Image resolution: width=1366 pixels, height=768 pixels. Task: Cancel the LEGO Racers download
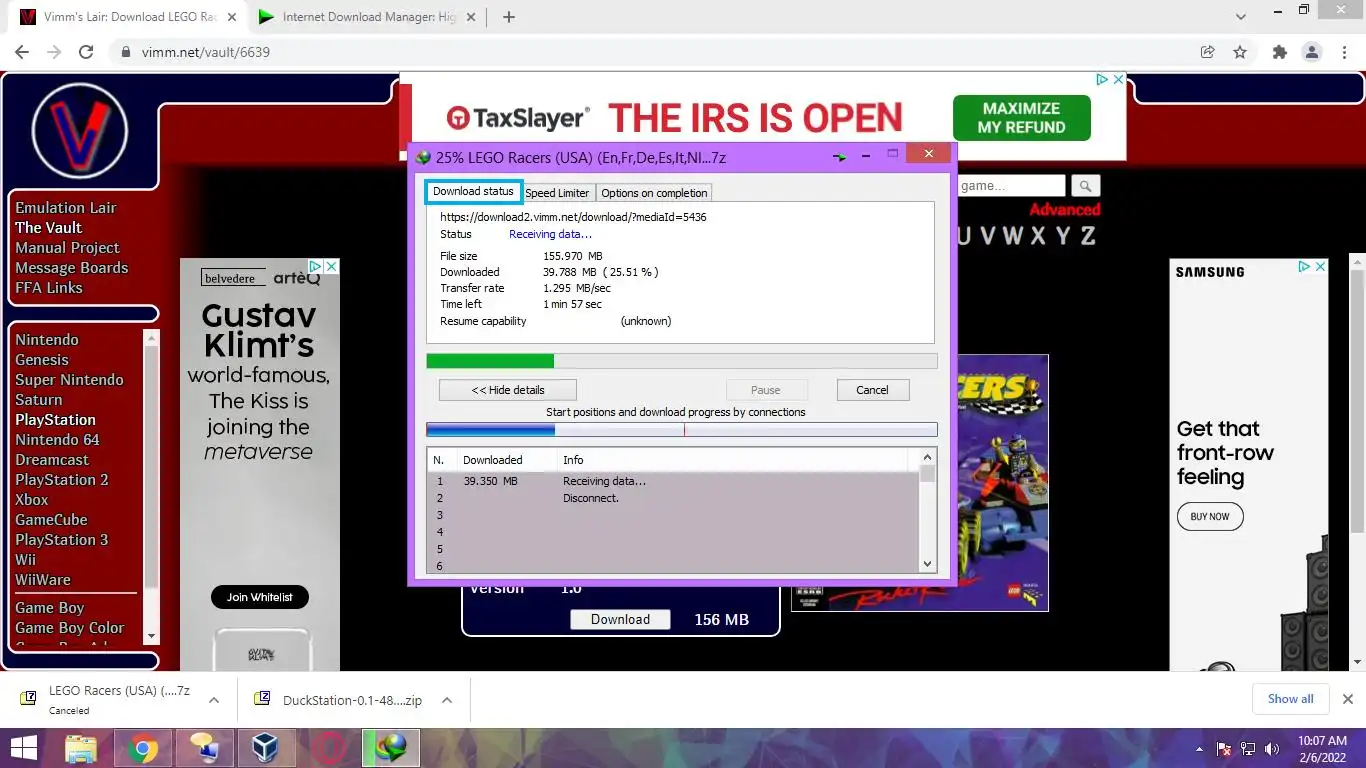coord(872,390)
